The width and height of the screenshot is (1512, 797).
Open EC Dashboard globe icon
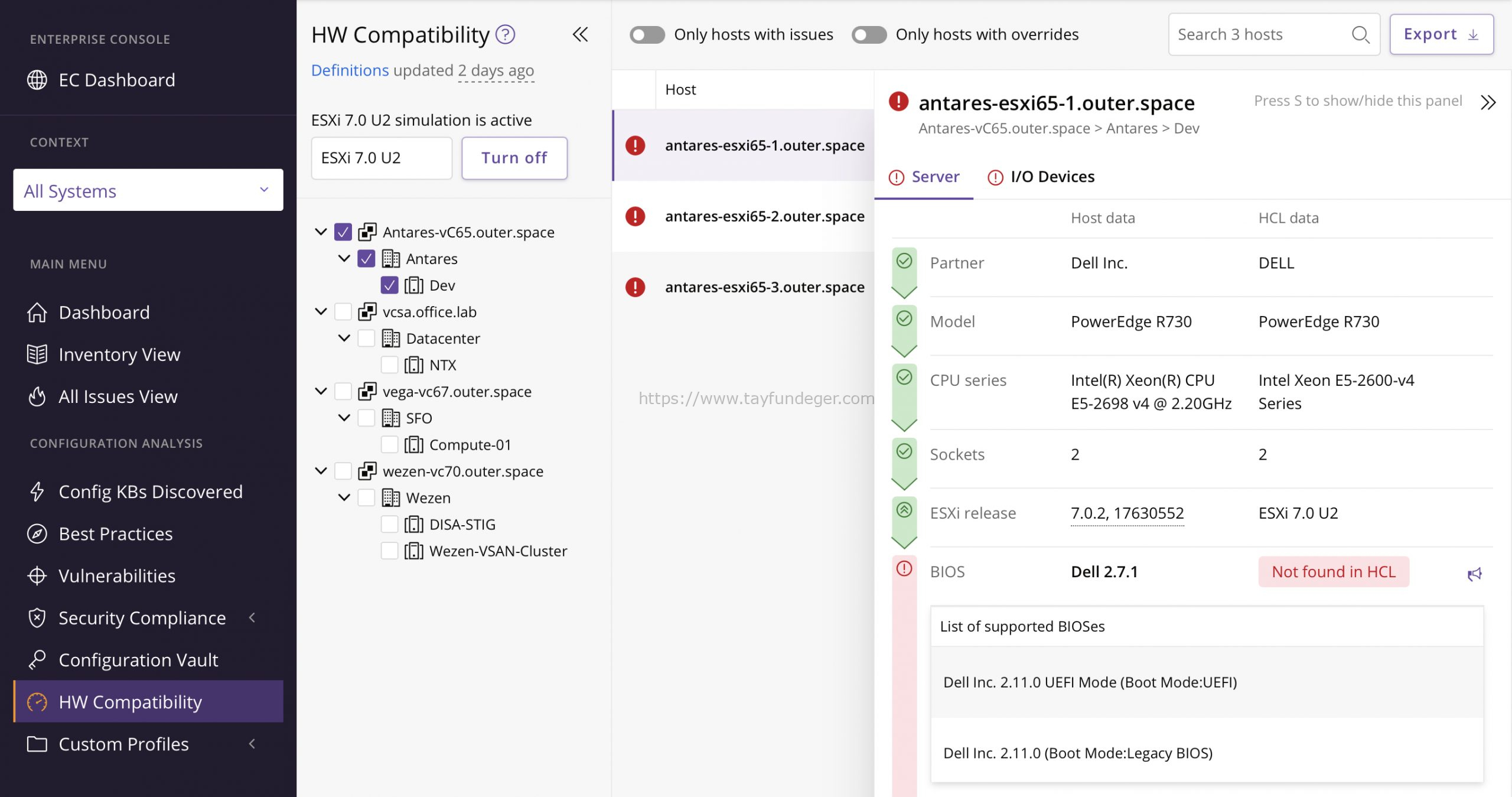coord(37,80)
